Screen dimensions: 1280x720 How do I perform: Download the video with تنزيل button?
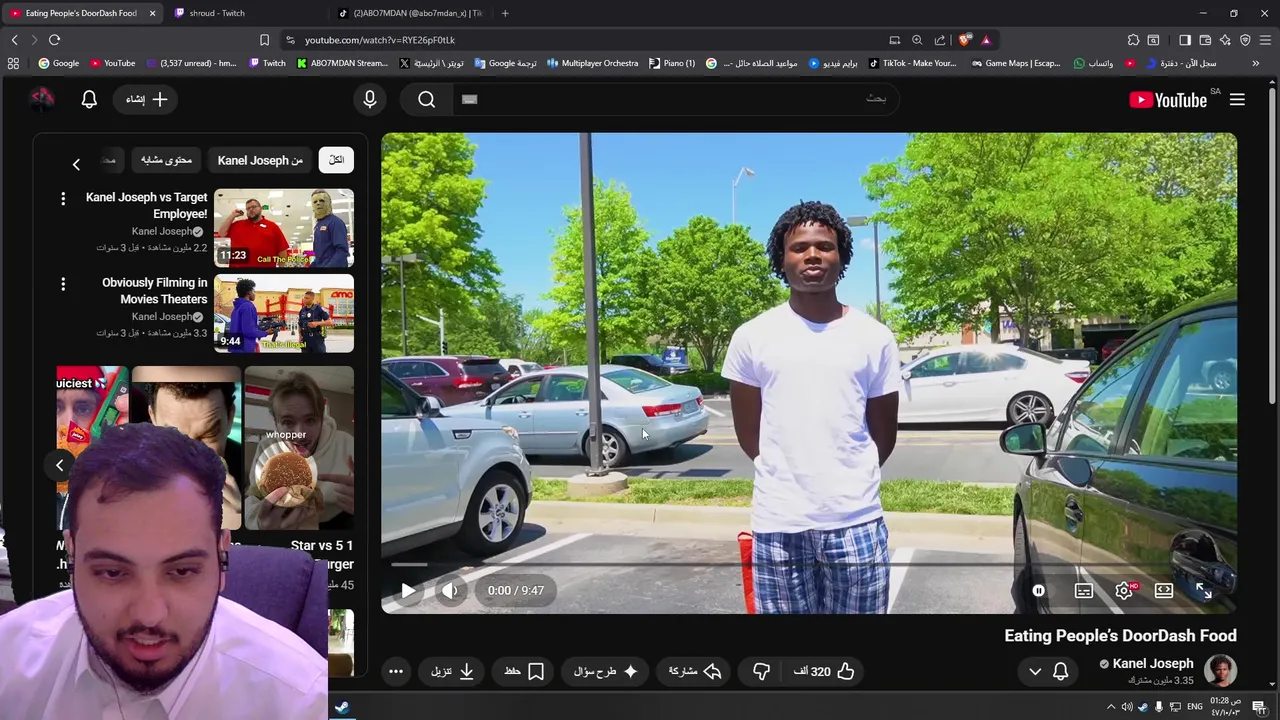tap(453, 672)
